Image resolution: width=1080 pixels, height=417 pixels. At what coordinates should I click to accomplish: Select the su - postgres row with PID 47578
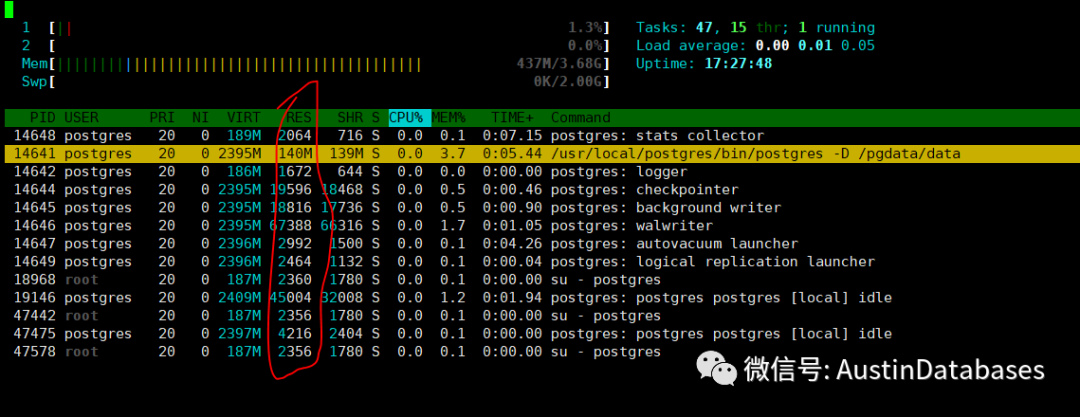(540, 352)
